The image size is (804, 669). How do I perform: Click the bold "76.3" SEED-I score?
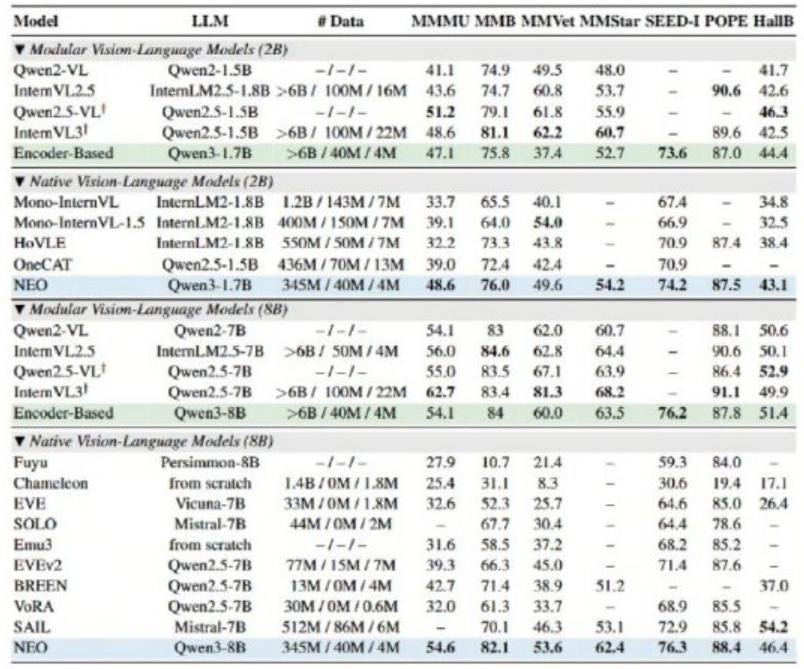coord(672,647)
